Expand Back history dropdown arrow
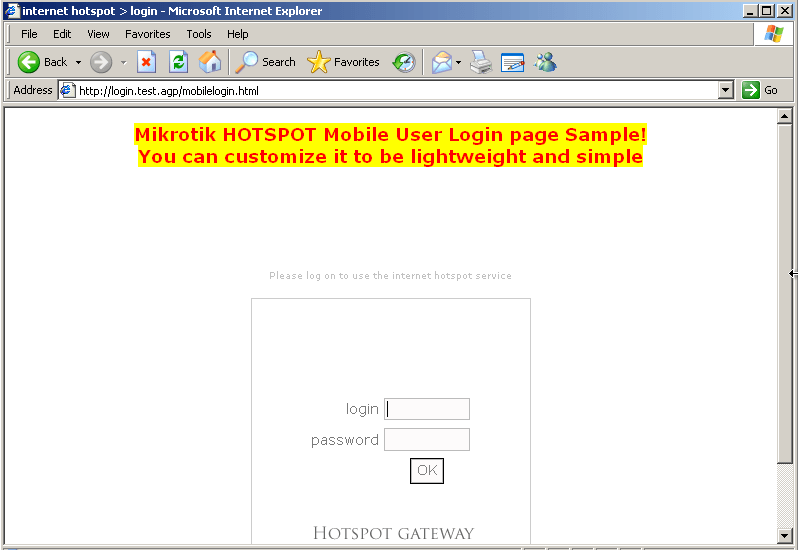This screenshot has width=798, height=550. (78, 63)
